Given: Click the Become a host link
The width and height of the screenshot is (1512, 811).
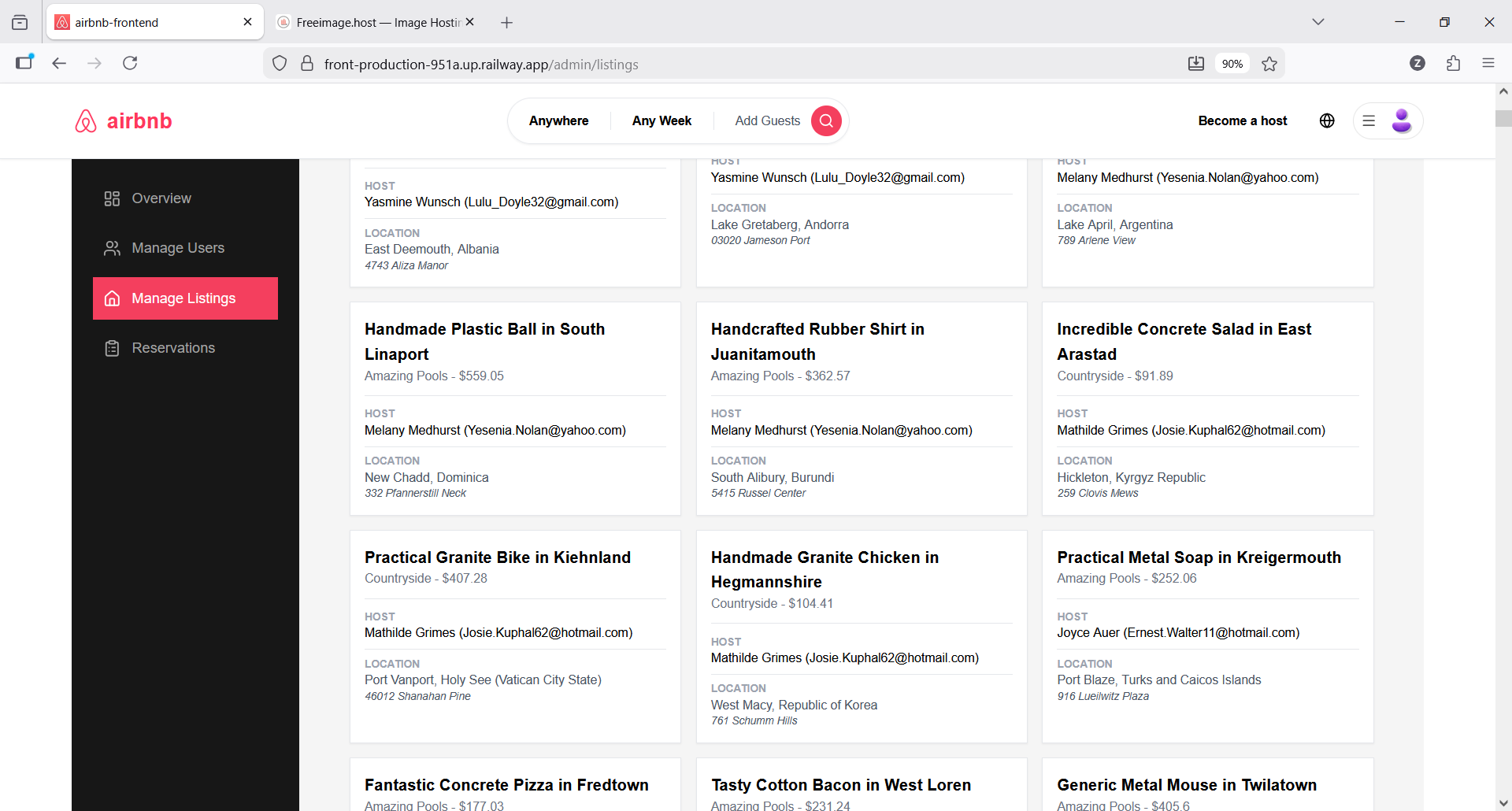Looking at the screenshot, I should pos(1243,120).
